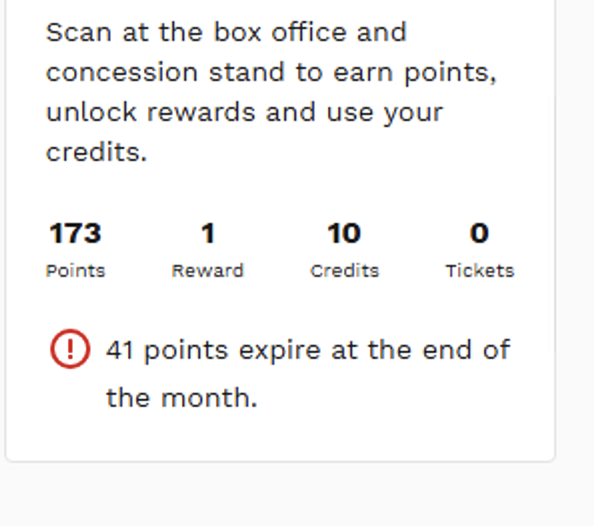Select the 1 reward count

click(x=208, y=233)
